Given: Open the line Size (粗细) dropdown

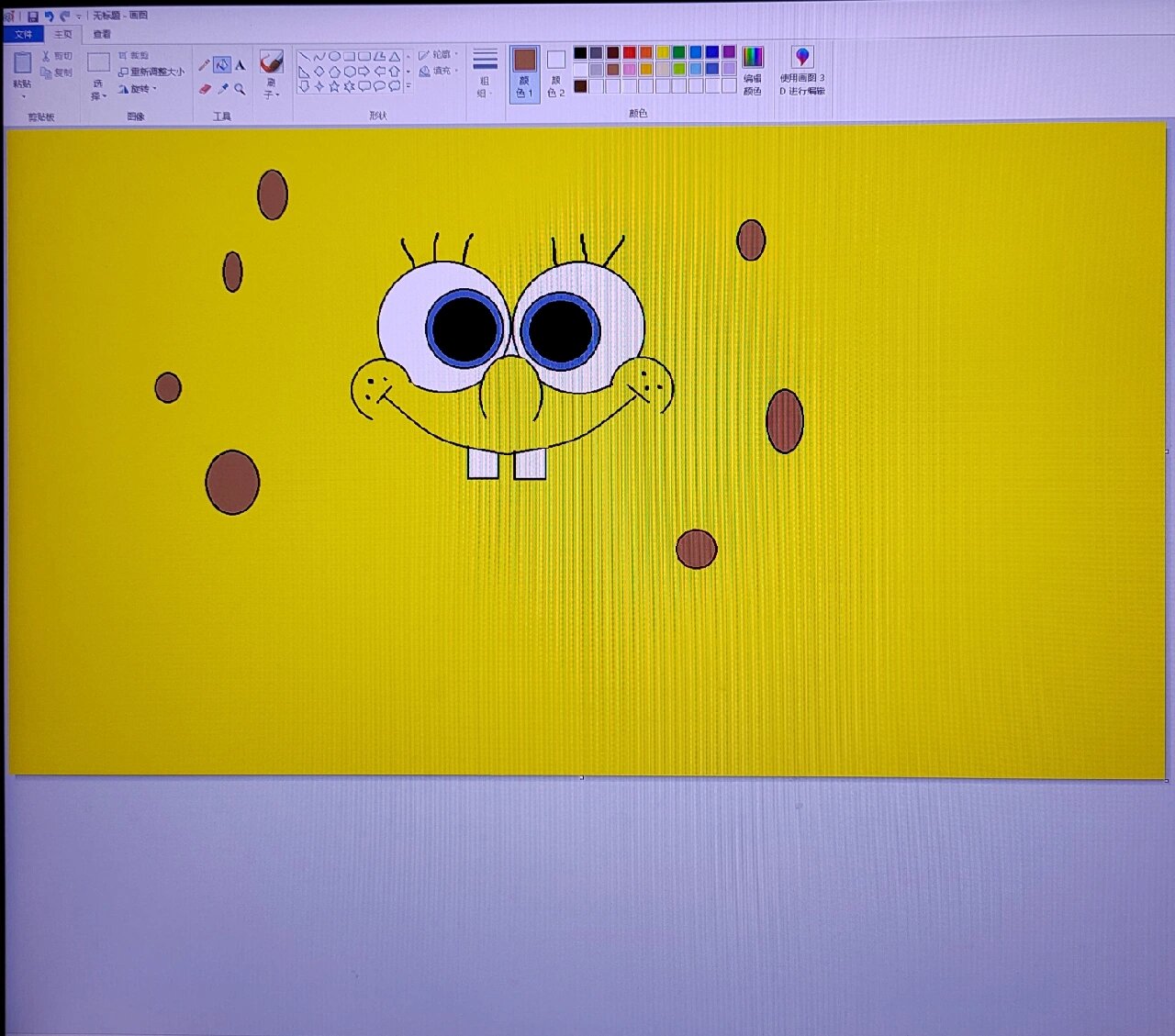Looking at the screenshot, I should pos(485,73).
